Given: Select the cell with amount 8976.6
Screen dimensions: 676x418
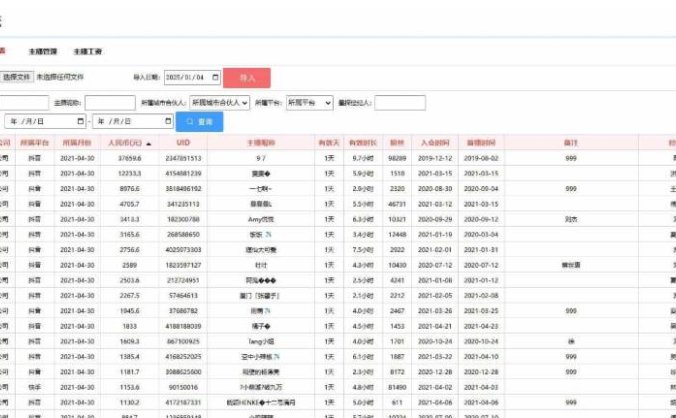Looking at the screenshot, I should [x=130, y=189].
